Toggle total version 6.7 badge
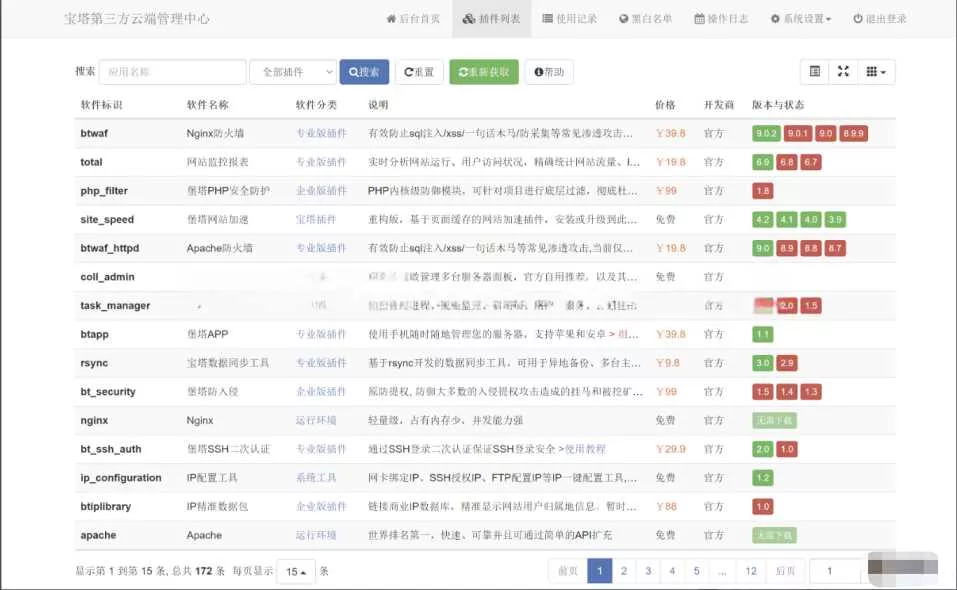Image resolution: width=957 pixels, height=590 pixels. pos(811,162)
